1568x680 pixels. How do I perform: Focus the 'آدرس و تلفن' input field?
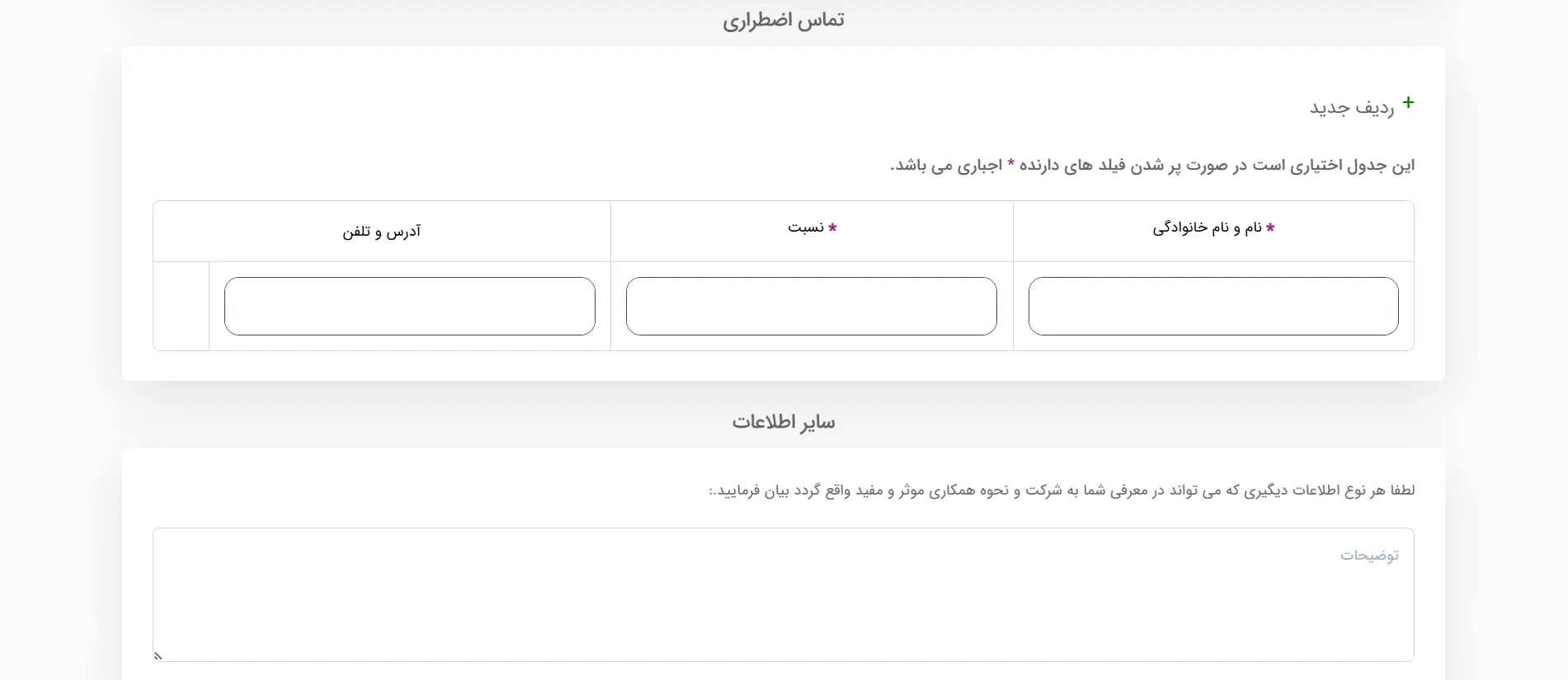(409, 306)
